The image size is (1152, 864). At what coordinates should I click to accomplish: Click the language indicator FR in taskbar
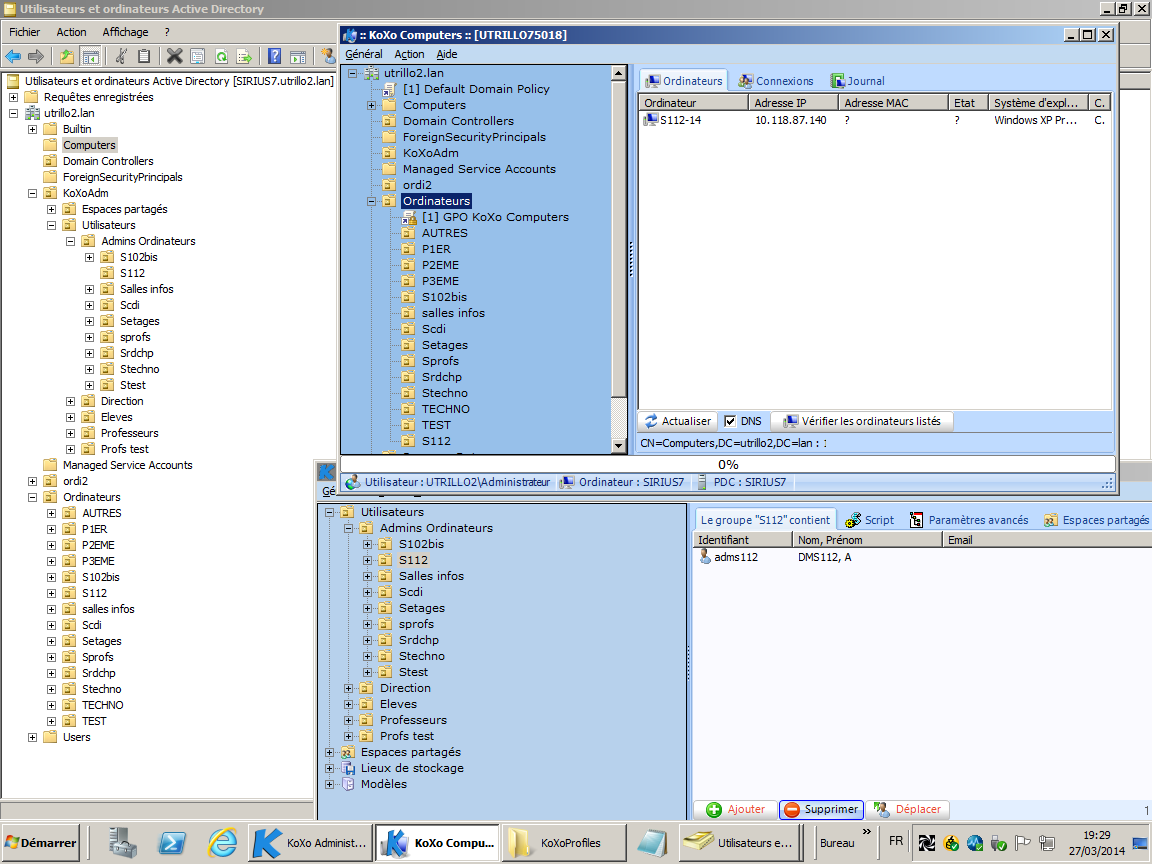tap(896, 841)
